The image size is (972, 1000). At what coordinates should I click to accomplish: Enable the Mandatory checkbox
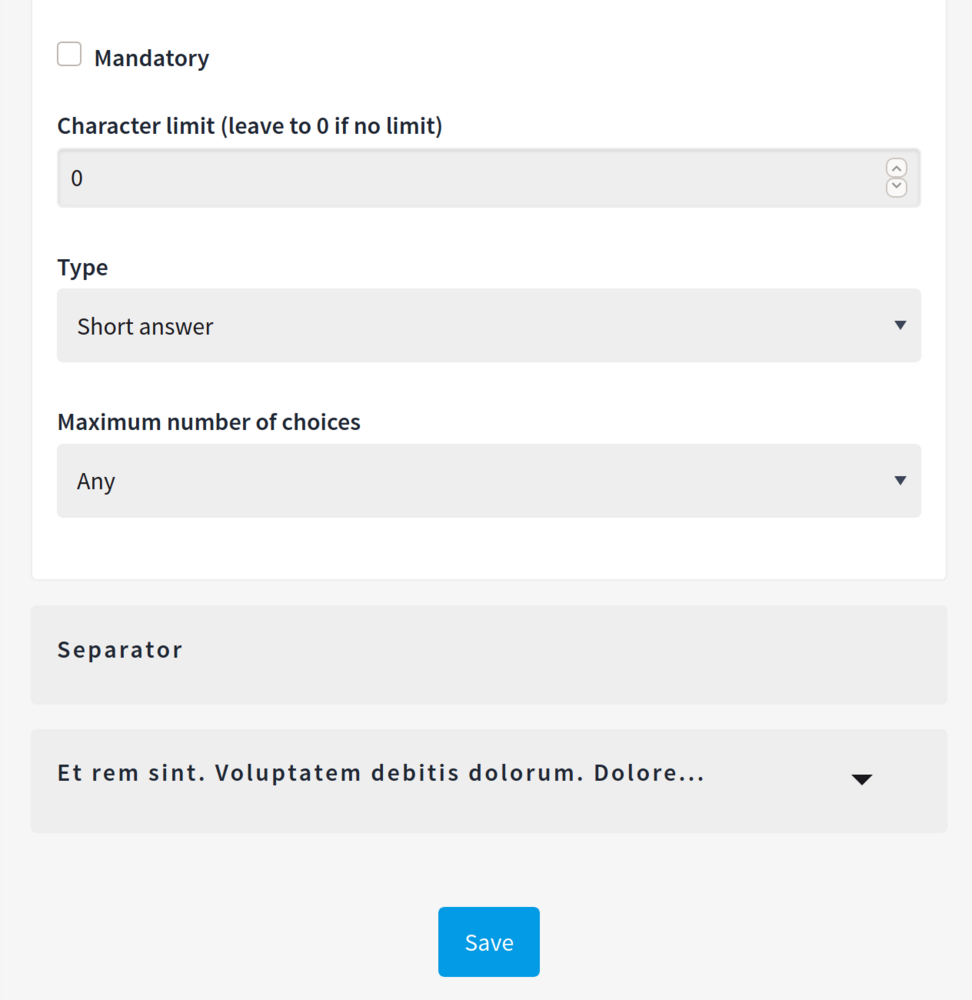click(x=69, y=55)
